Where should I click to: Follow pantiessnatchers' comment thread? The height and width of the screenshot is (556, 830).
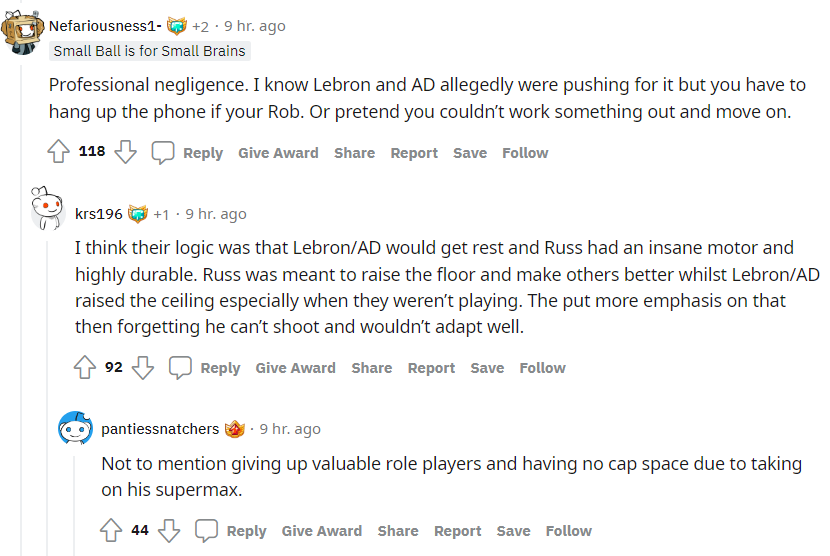pos(569,531)
